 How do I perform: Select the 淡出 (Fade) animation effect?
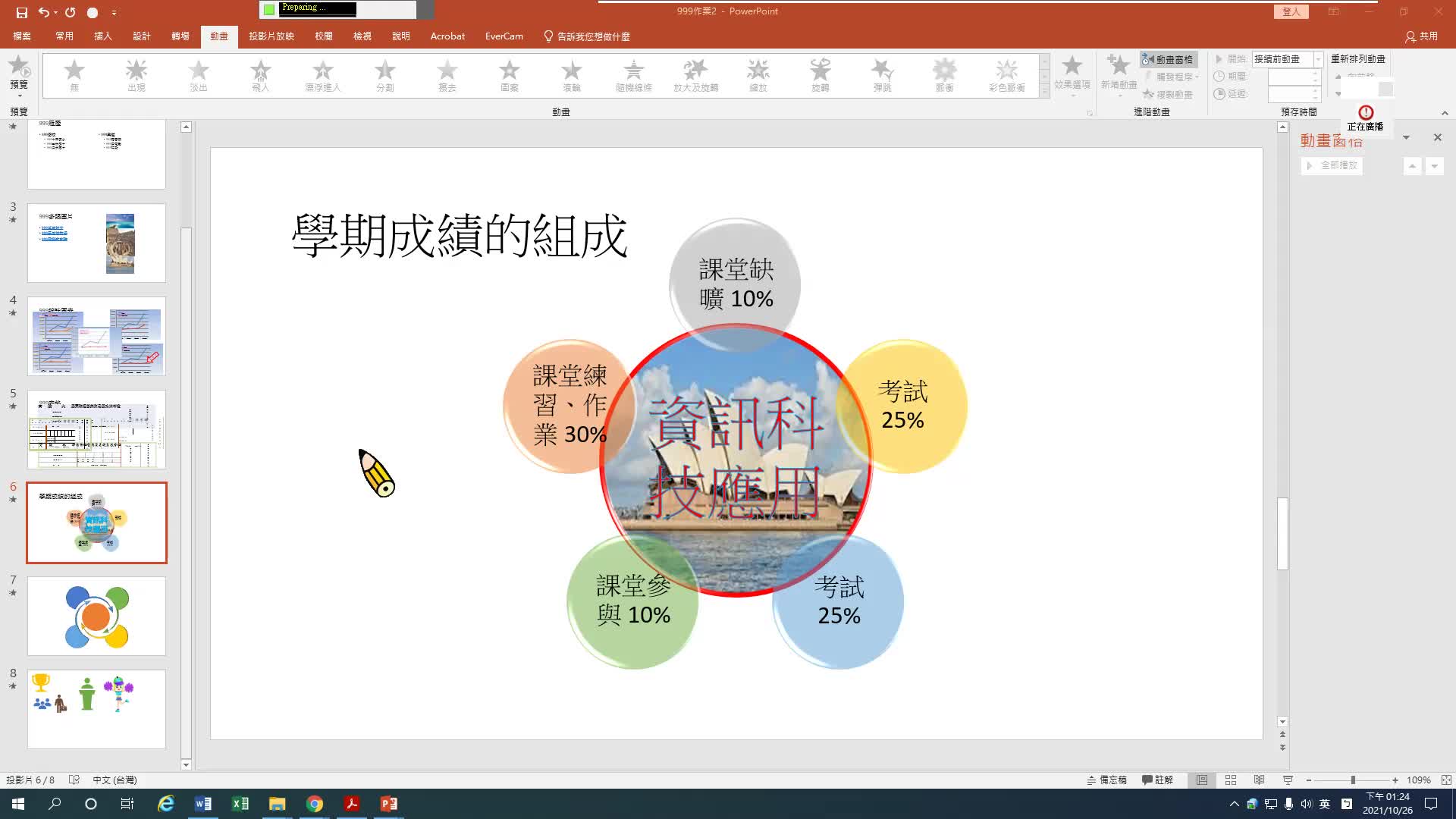click(199, 76)
